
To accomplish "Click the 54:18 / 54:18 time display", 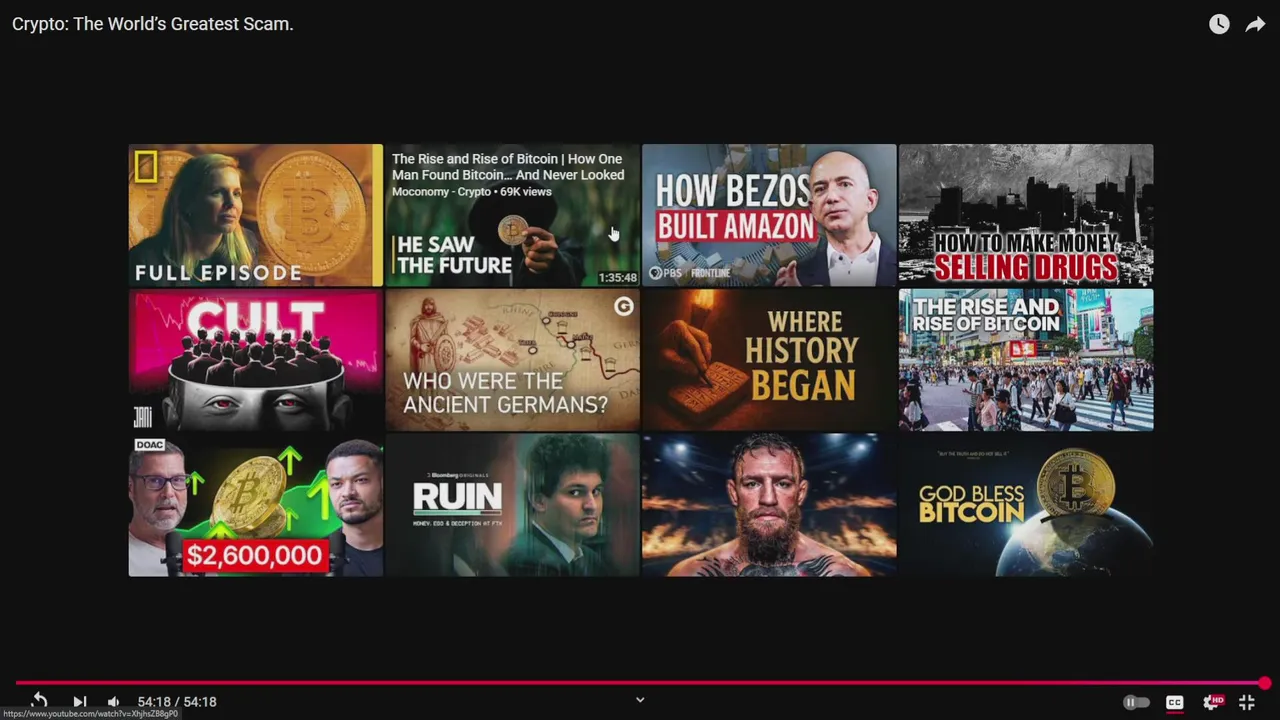I will 177,702.
